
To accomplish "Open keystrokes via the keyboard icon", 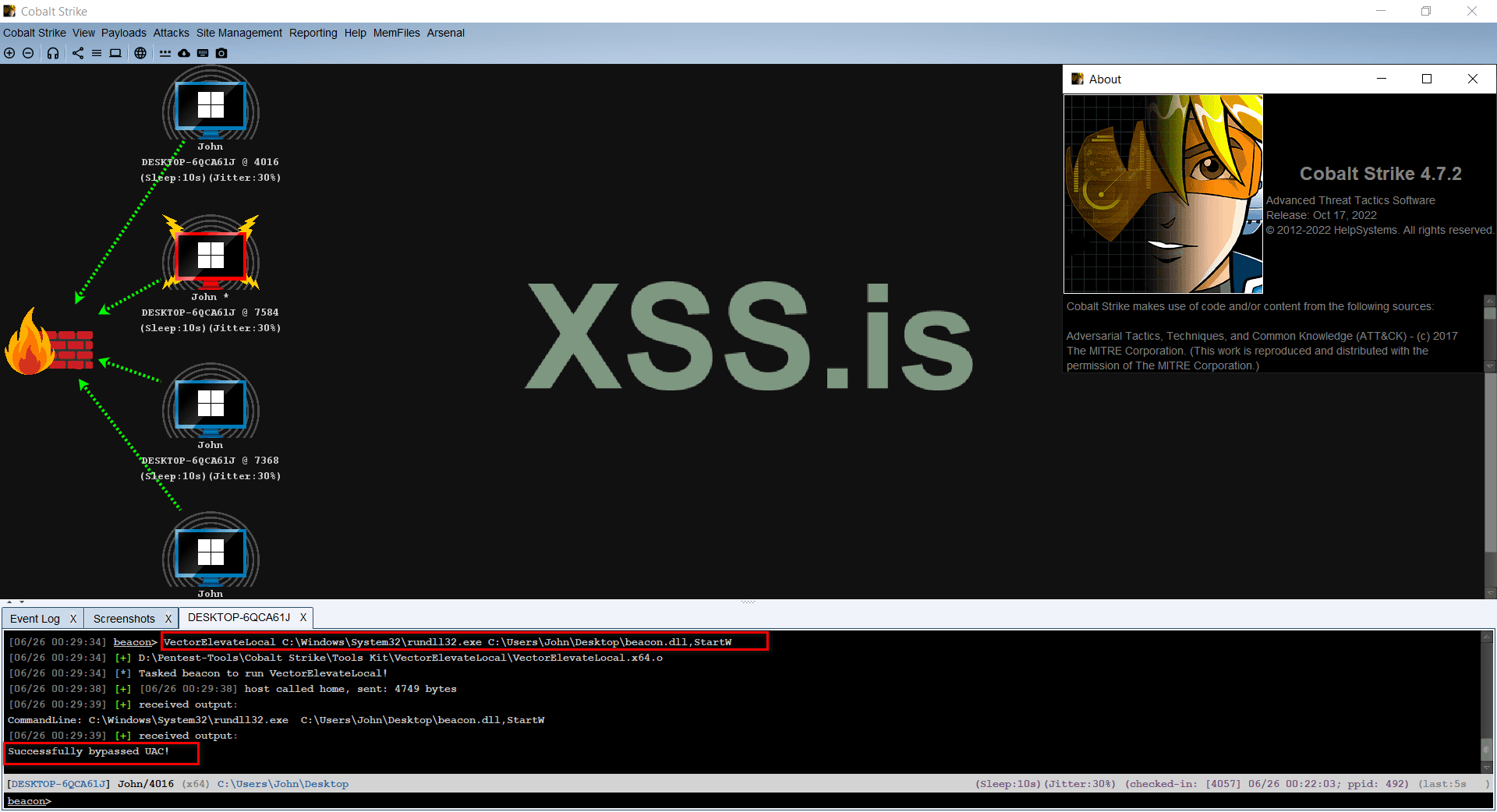I will click(x=203, y=53).
